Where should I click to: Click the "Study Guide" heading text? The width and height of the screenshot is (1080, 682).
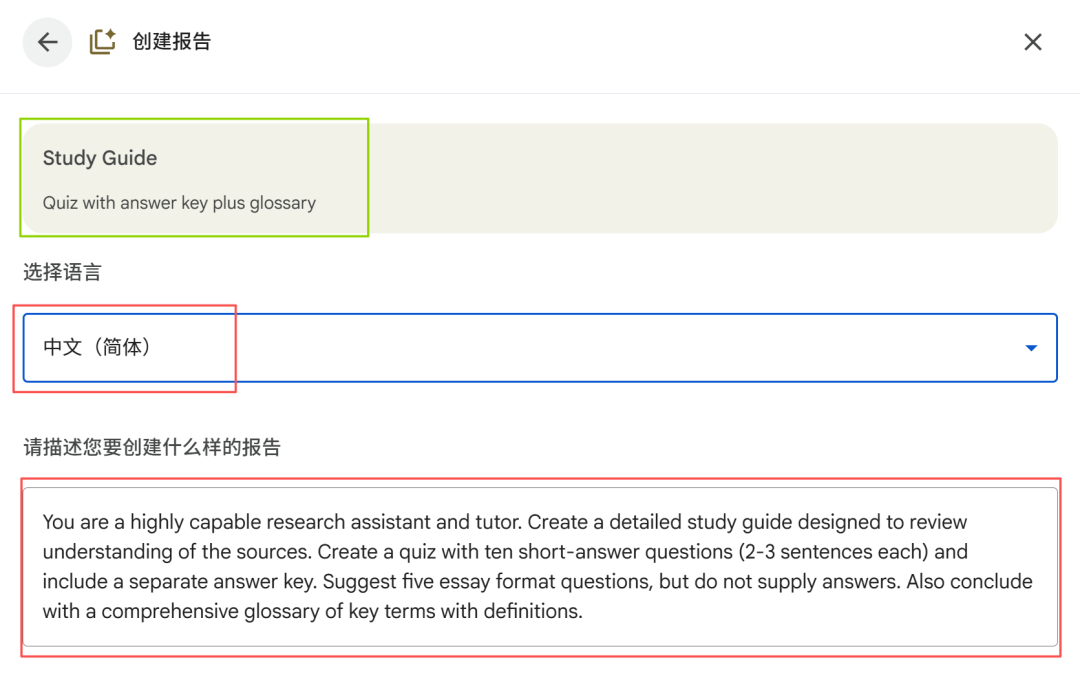(x=100, y=158)
